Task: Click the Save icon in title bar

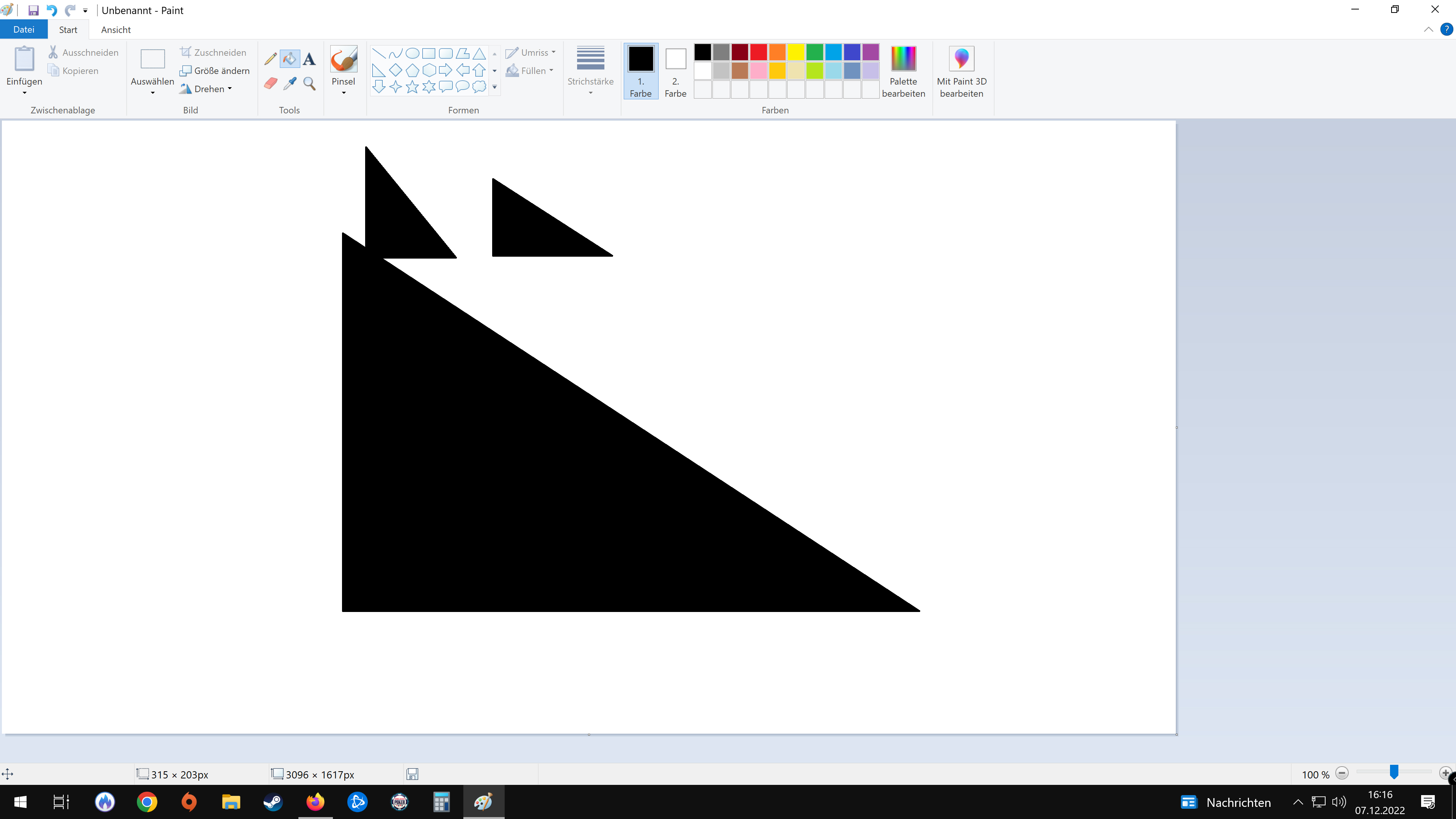Action: coord(33,10)
